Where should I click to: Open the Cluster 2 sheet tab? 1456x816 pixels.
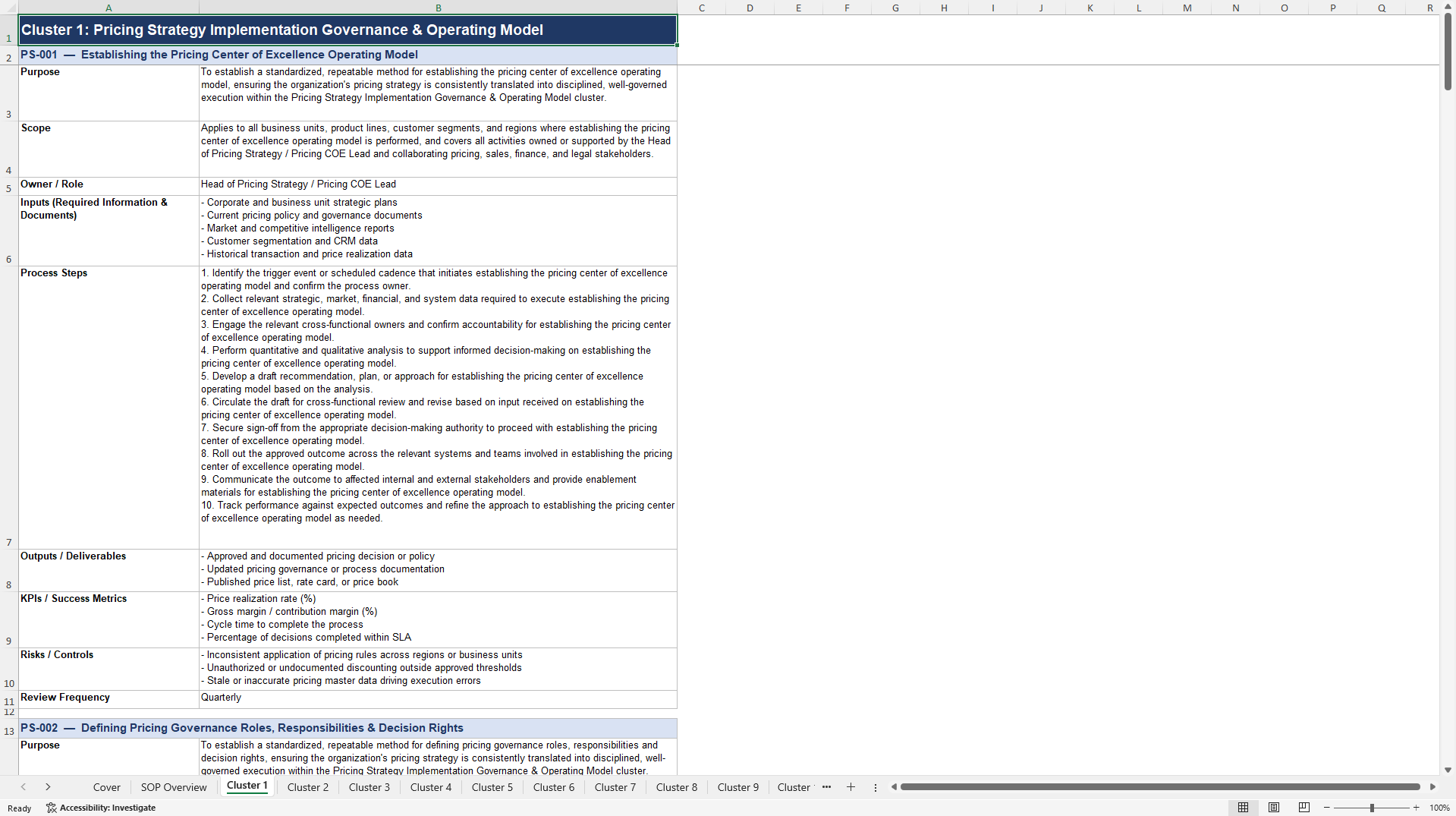coord(308,787)
